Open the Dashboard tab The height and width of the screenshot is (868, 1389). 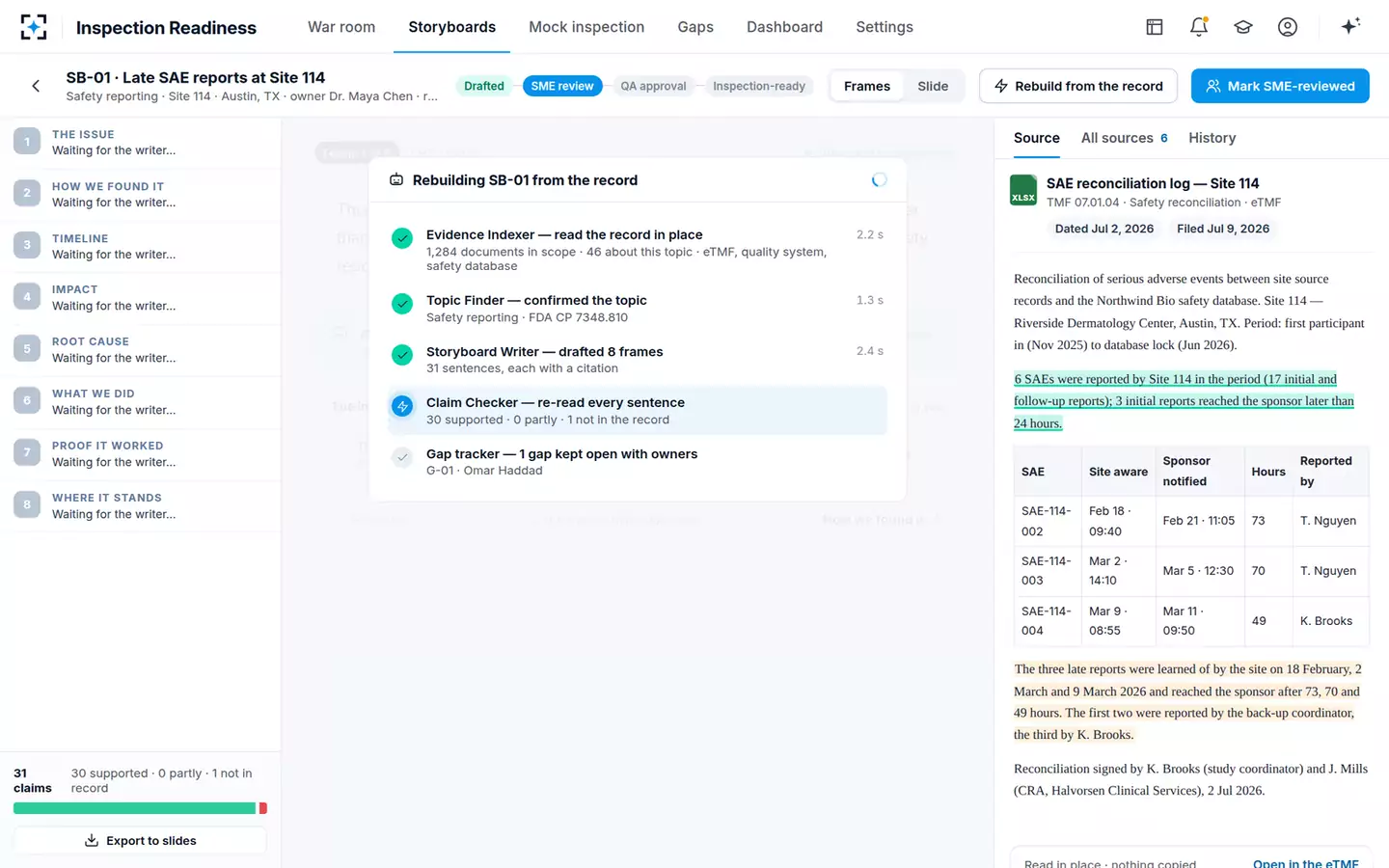[784, 27]
